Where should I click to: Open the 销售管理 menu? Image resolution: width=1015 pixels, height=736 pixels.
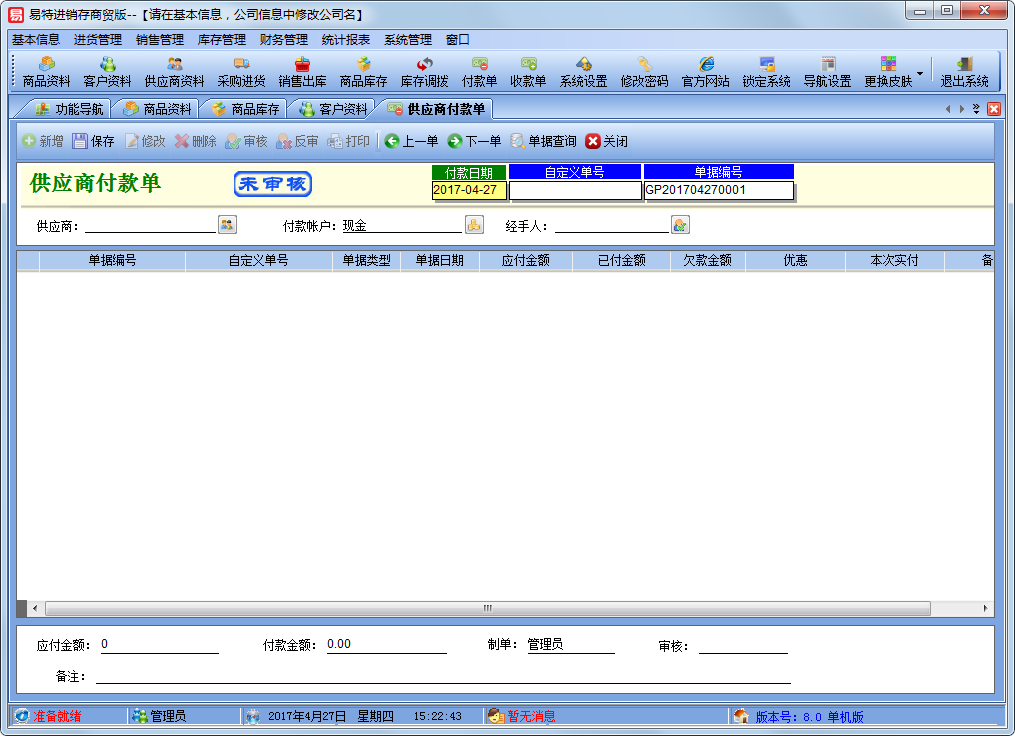click(x=160, y=39)
